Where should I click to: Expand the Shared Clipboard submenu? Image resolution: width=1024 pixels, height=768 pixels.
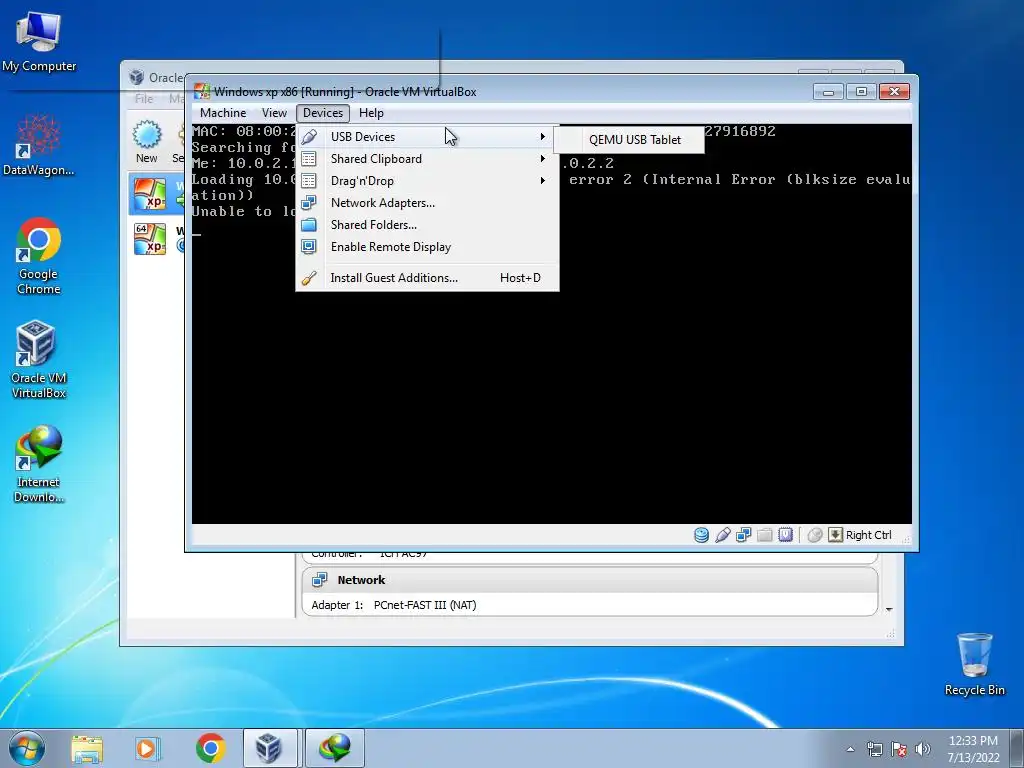click(x=427, y=159)
